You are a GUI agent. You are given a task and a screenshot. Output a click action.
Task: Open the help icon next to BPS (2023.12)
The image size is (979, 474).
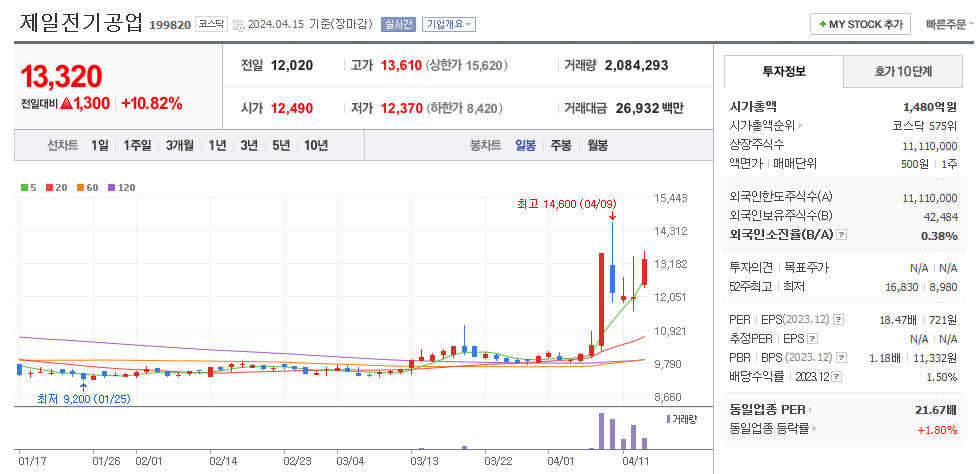841,358
